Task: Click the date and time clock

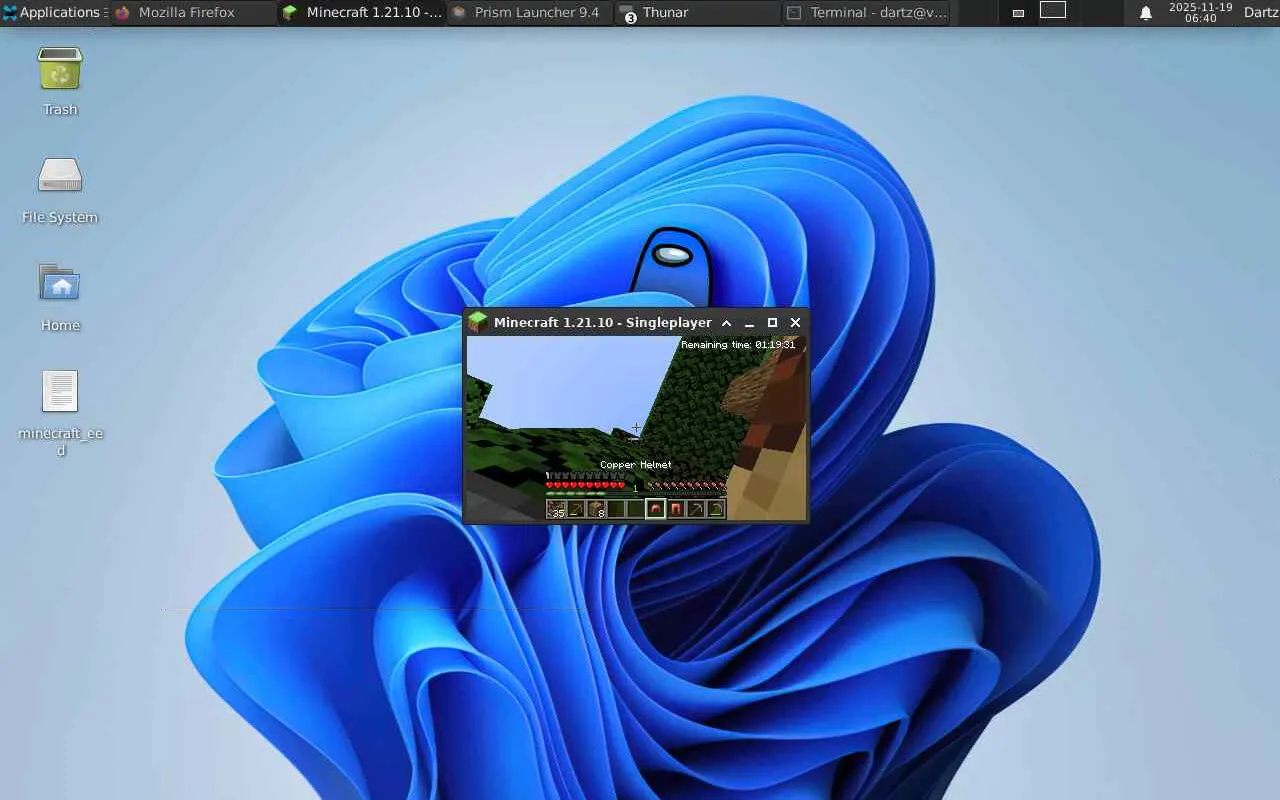Action: (x=1200, y=13)
